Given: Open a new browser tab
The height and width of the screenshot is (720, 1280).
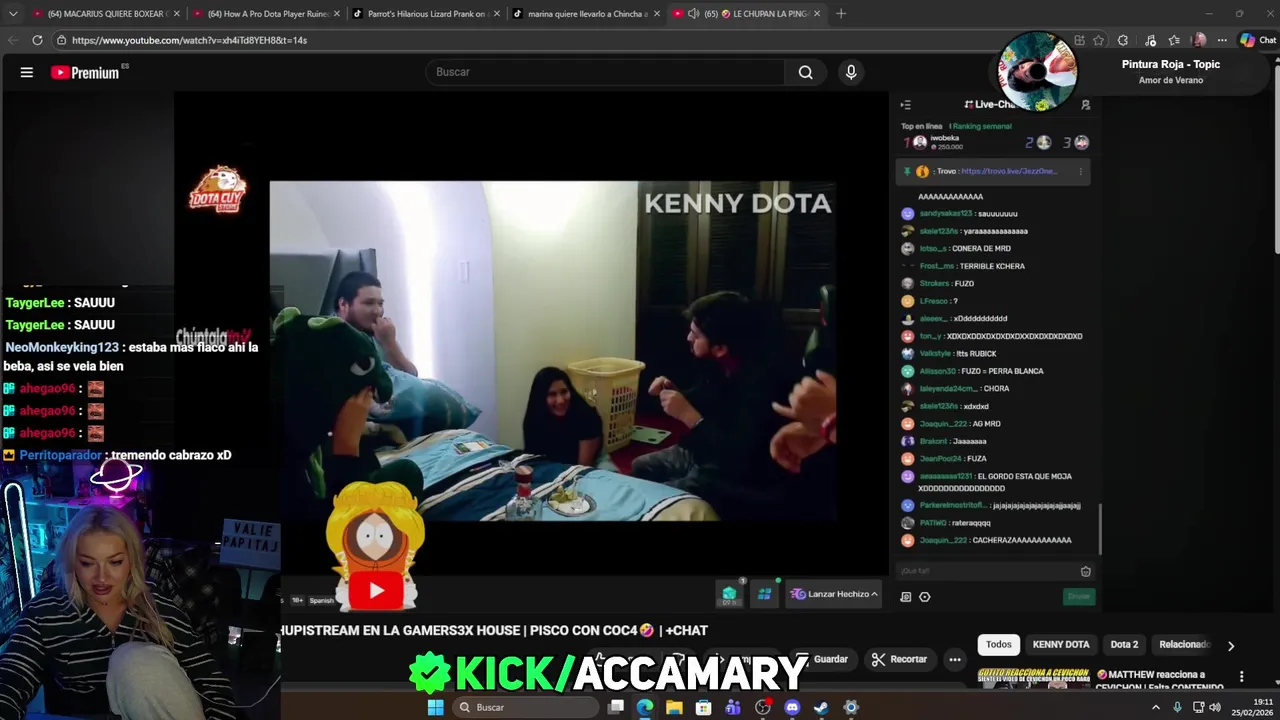Looking at the screenshot, I should pos(841,13).
